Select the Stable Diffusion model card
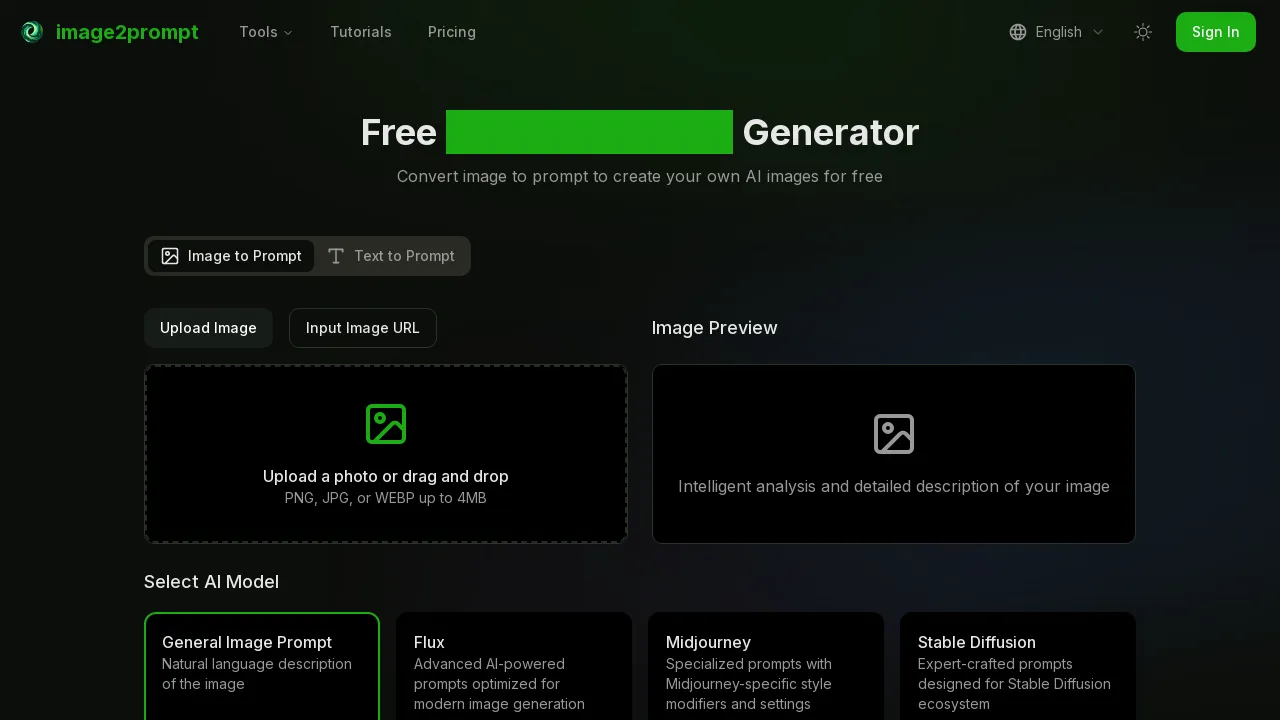Viewport: 1280px width, 720px height. [x=1018, y=666]
